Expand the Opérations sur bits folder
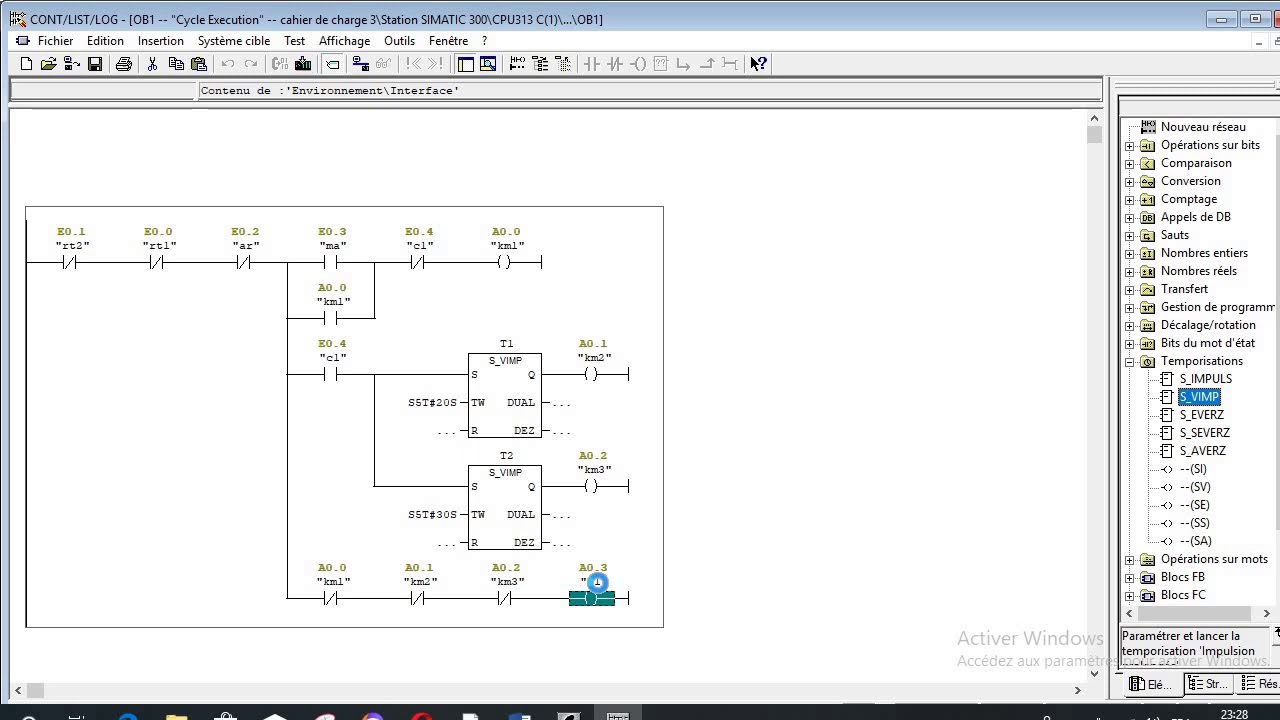The image size is (1280, 720). pyautogui.click(x=1130, y=146)
